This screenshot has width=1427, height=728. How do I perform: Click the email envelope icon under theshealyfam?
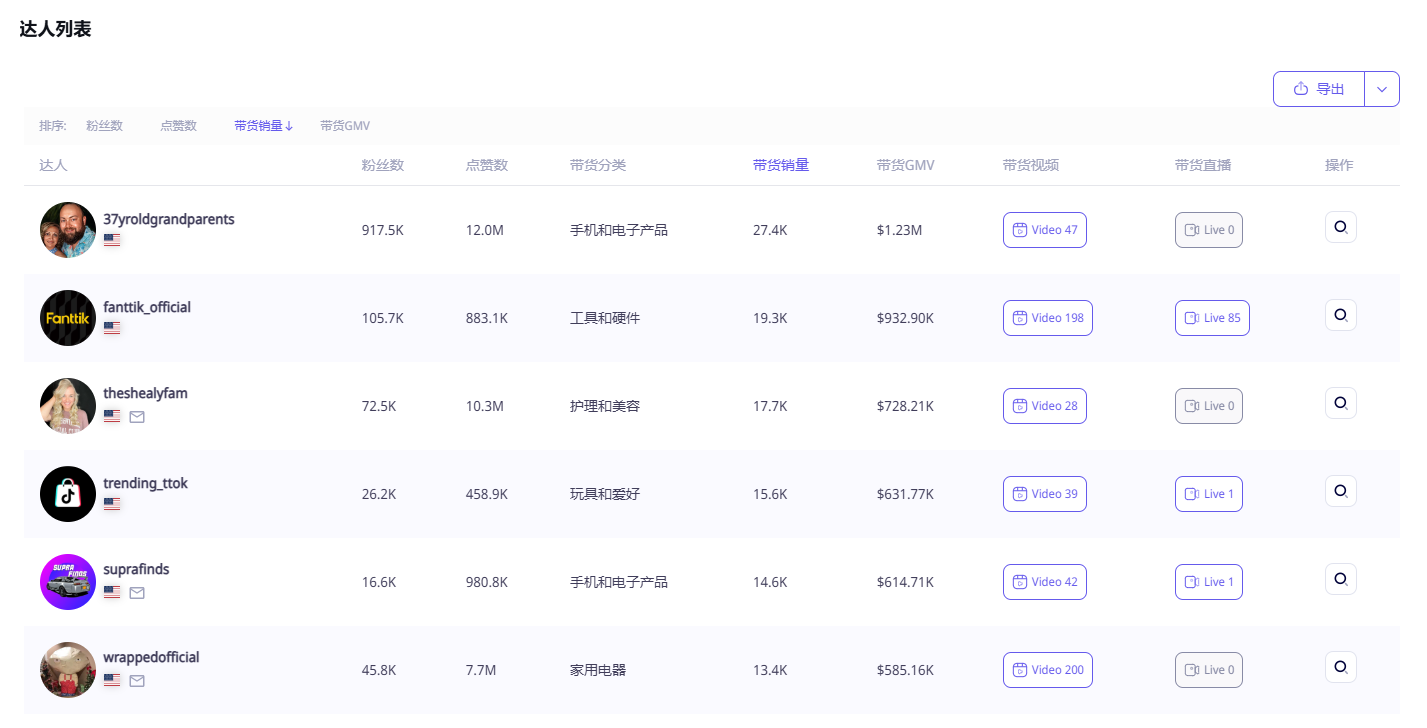(x=137, y=416)
